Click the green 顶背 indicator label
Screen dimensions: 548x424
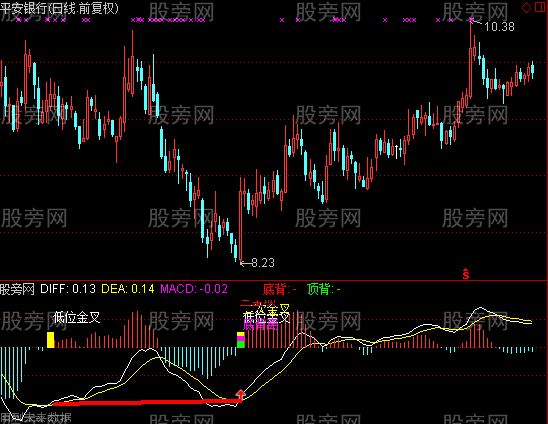click(x=324, y=289)
